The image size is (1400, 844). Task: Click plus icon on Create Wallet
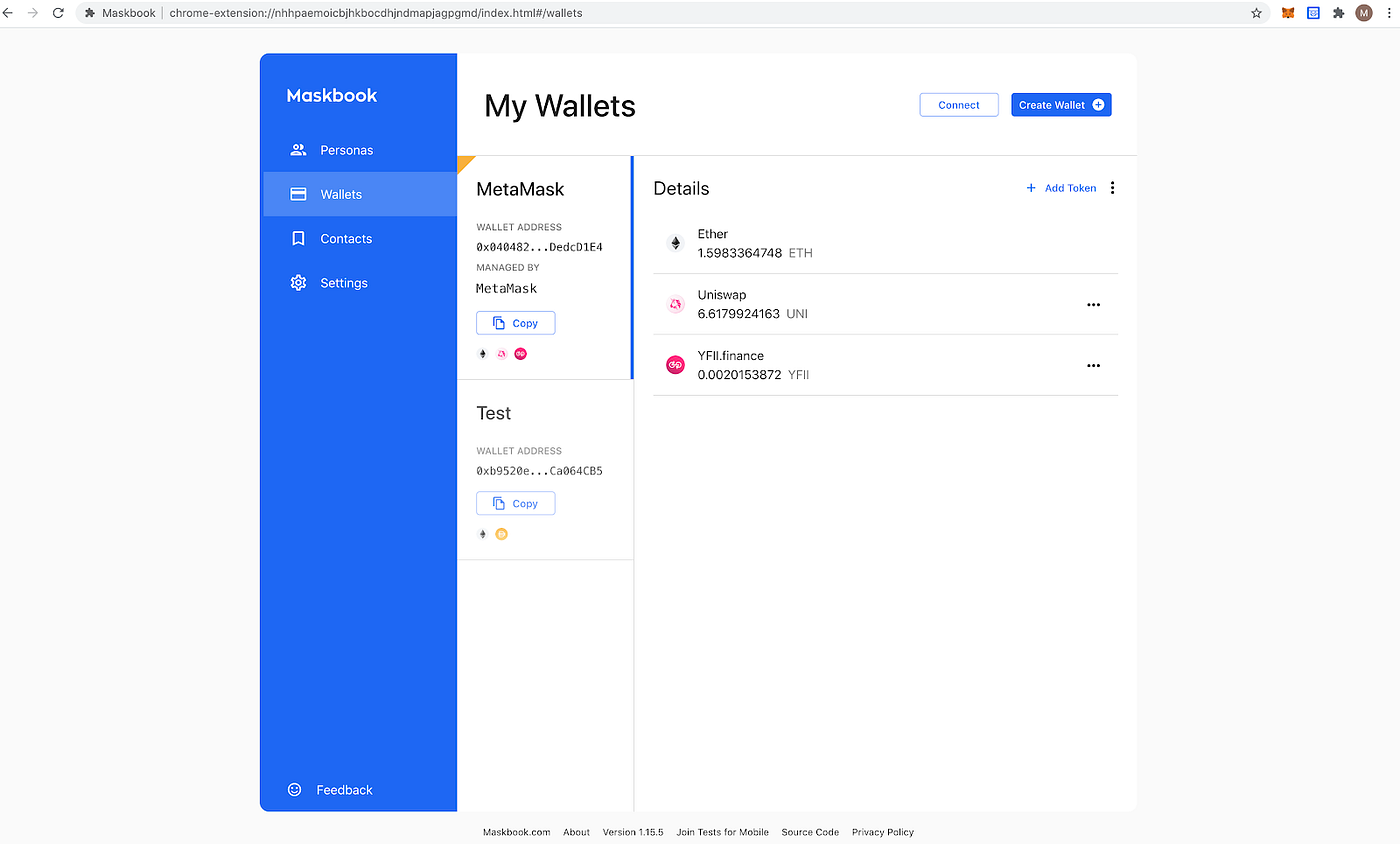[x=1098, y=105]
